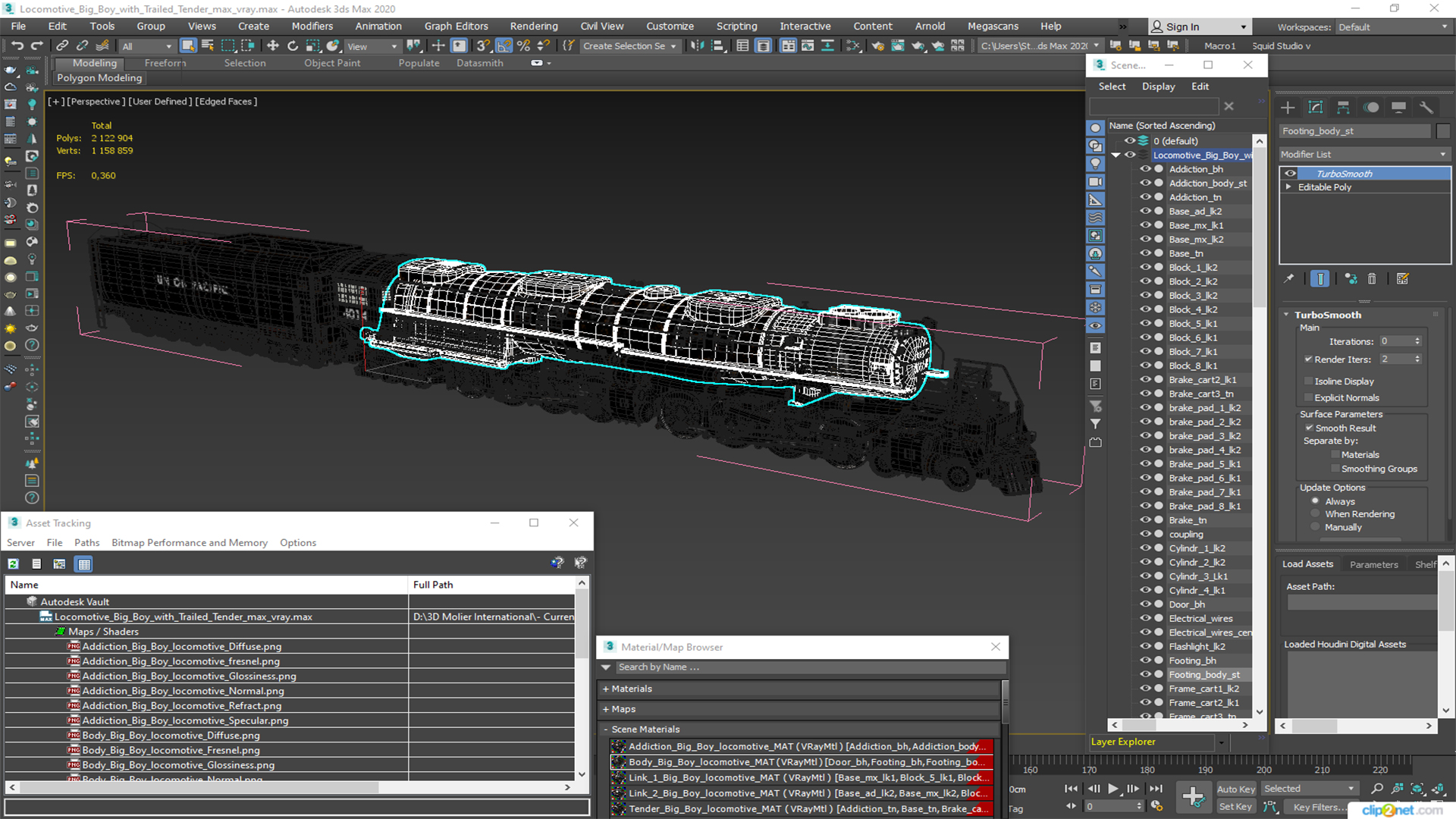Click the Redo arrow in main toolbar

[x=36, y=46]
